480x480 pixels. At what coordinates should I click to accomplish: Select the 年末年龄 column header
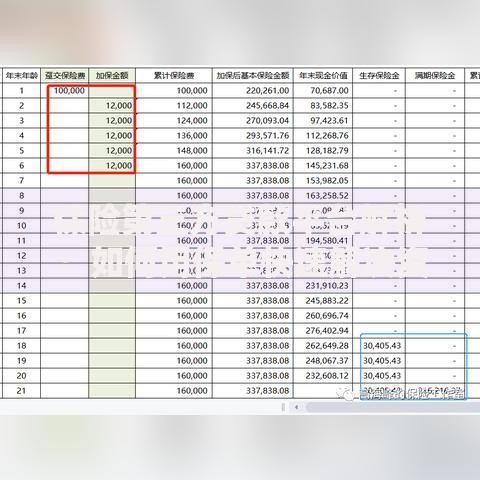point(22,76)
